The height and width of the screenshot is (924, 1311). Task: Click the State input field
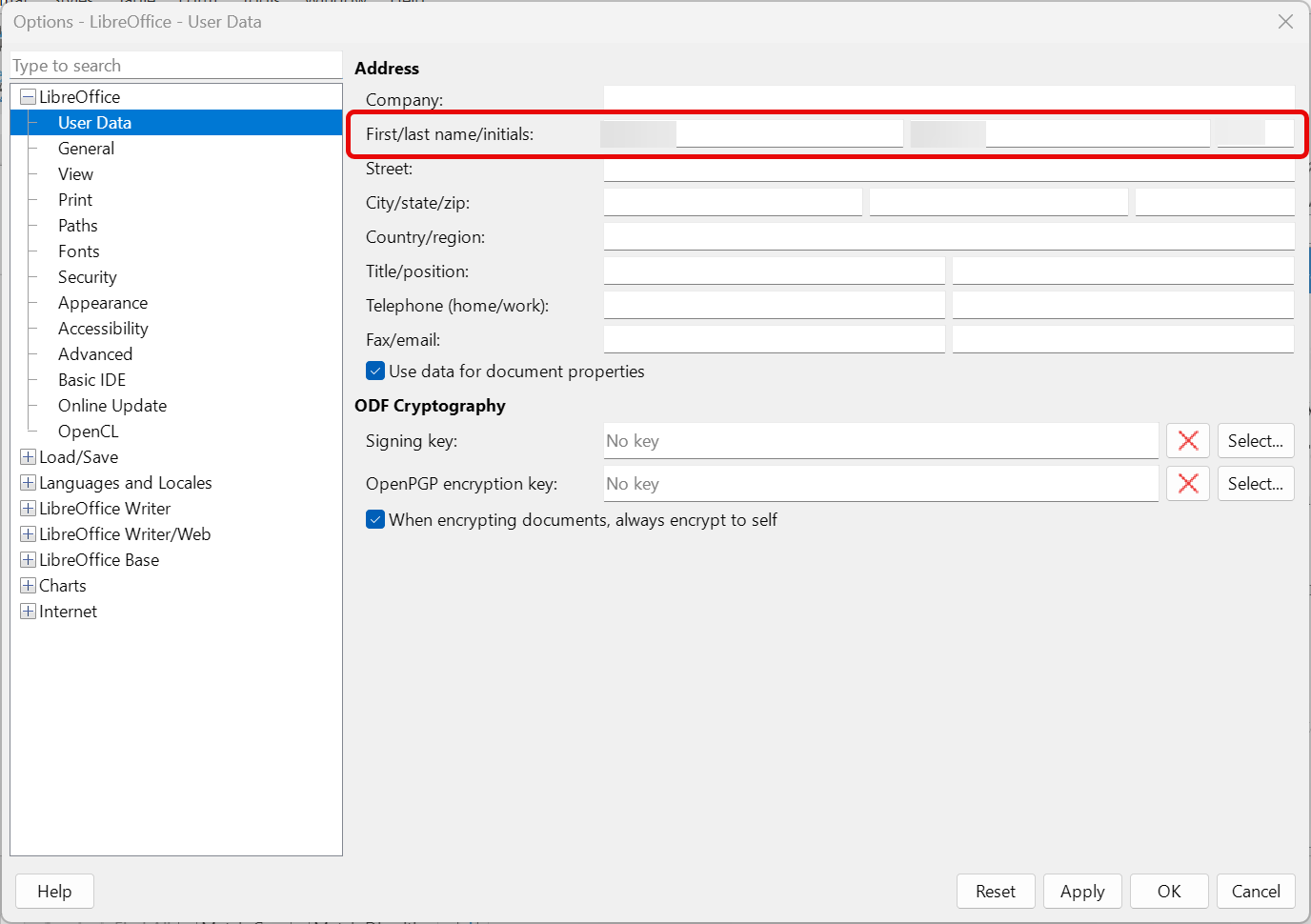coord(998,202)
